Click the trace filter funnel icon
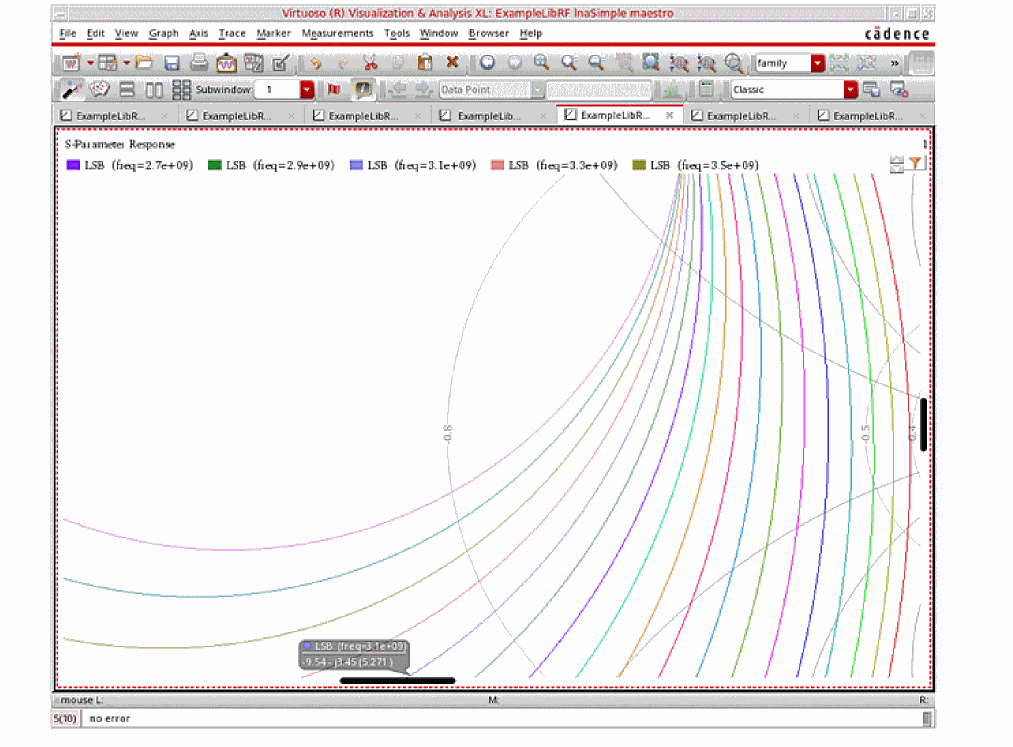This screenshot has height=747, width=1013. coord(916,163)
